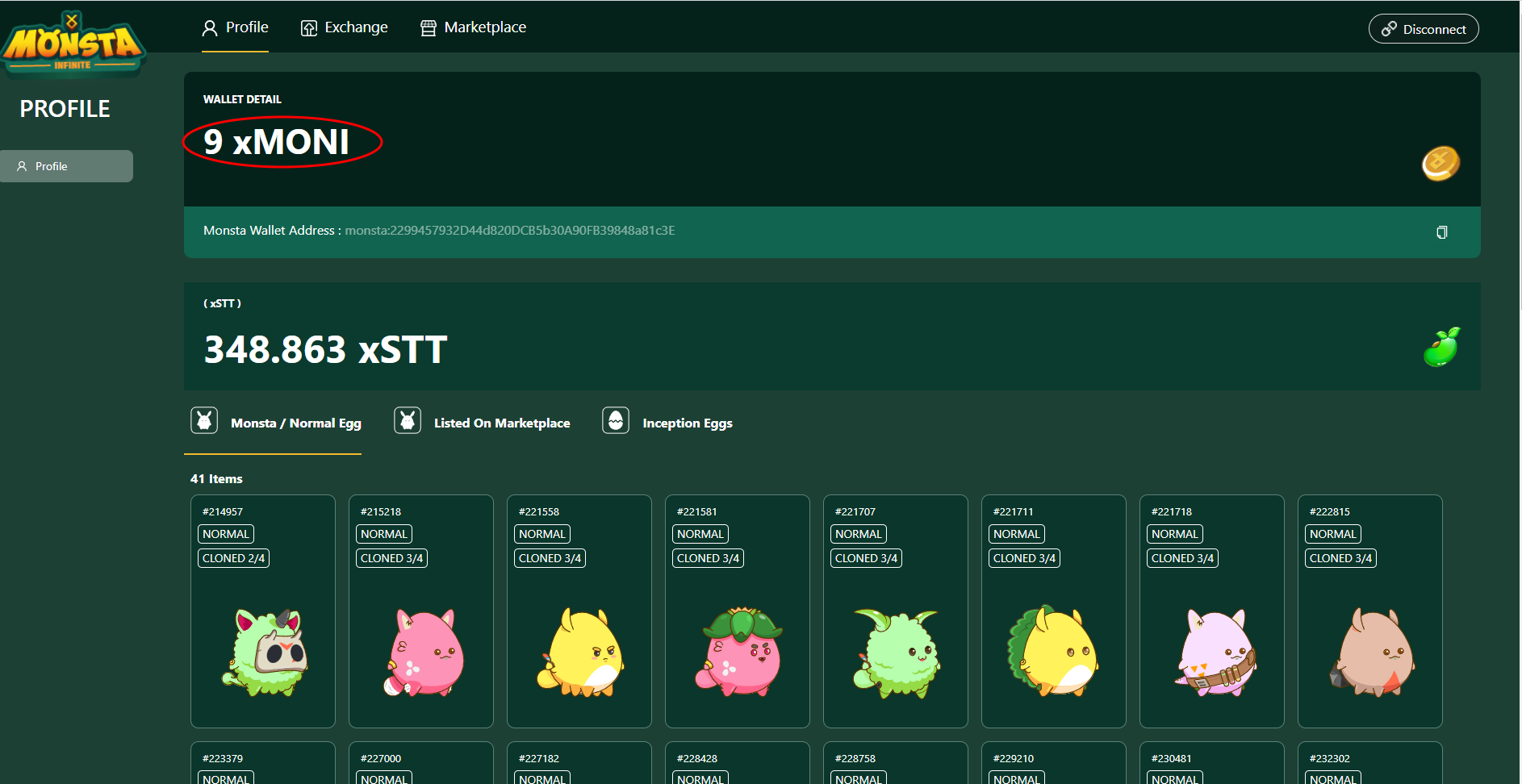This screenshot has height=784, width=1522.
Task: Click the green apple xSTT icon
Action: tap(1441, 347)
